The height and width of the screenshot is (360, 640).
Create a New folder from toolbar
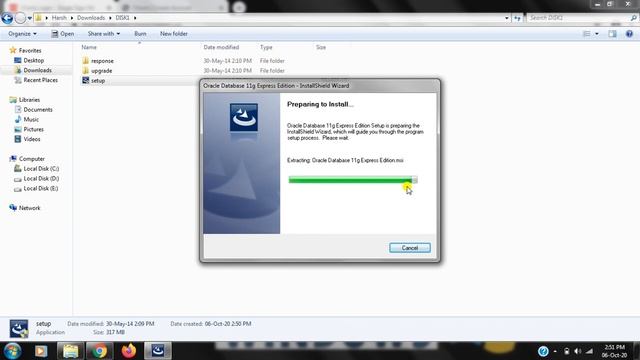[x=173, y=34]
